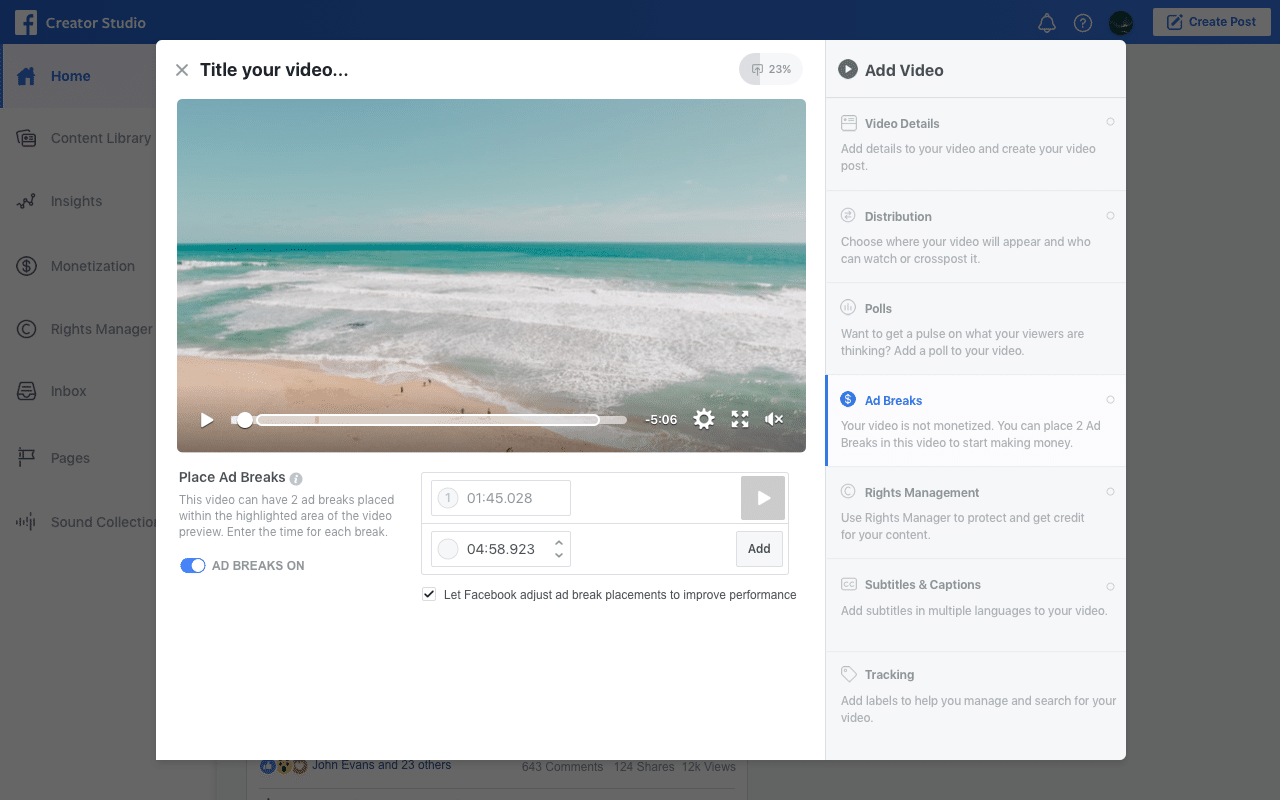
Task: Click the notifications bell icon
Action: click(1047, 23)
